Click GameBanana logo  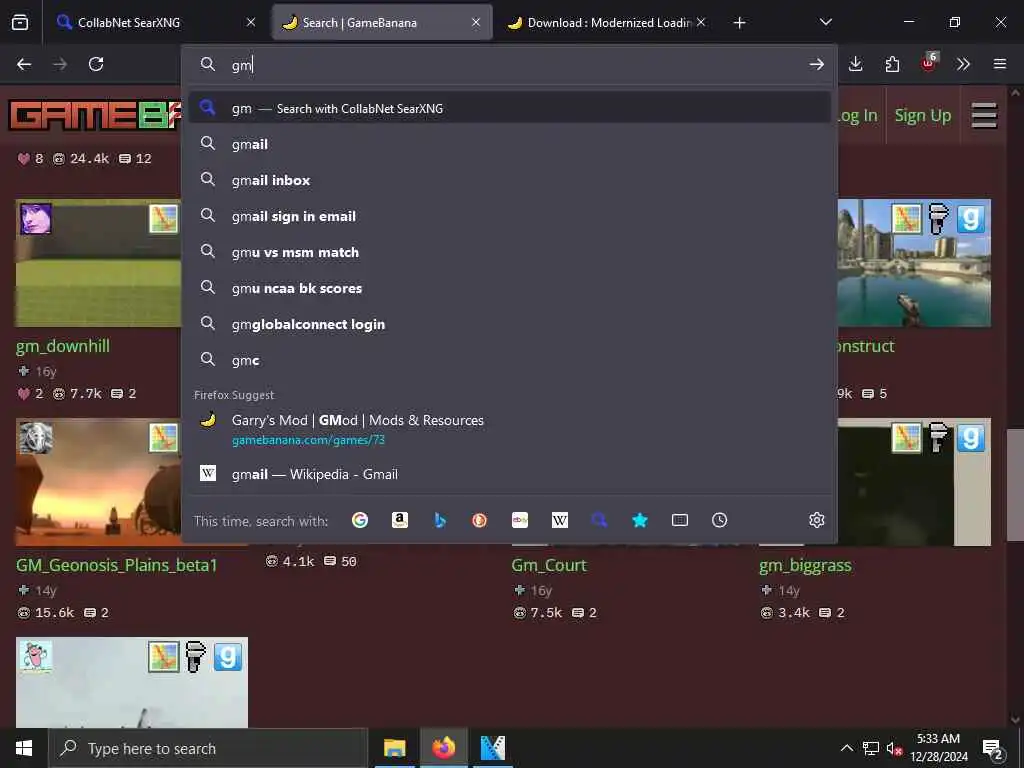[x=95, y=115]
